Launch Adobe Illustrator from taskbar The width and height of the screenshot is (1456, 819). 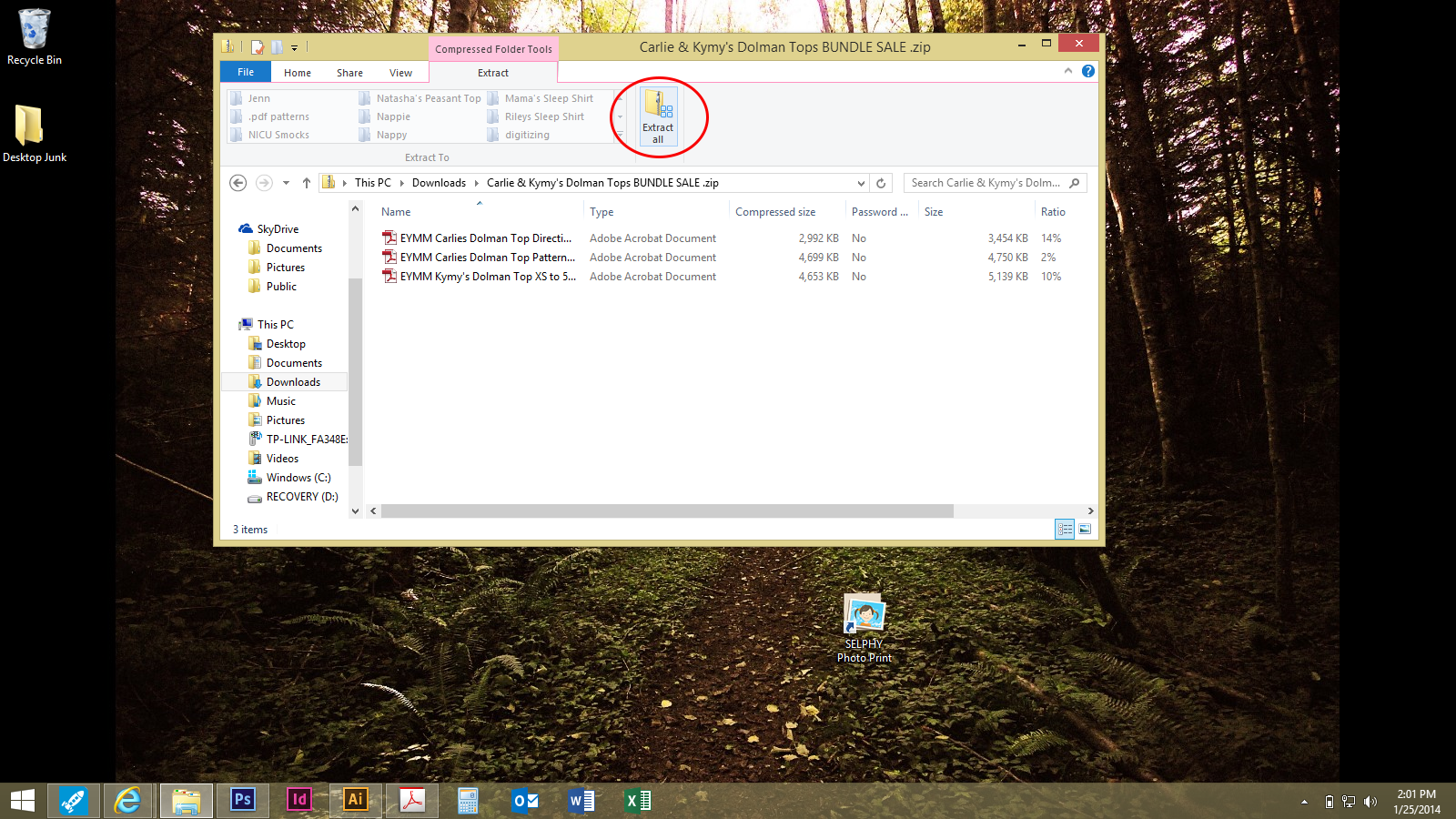[355, 800]
